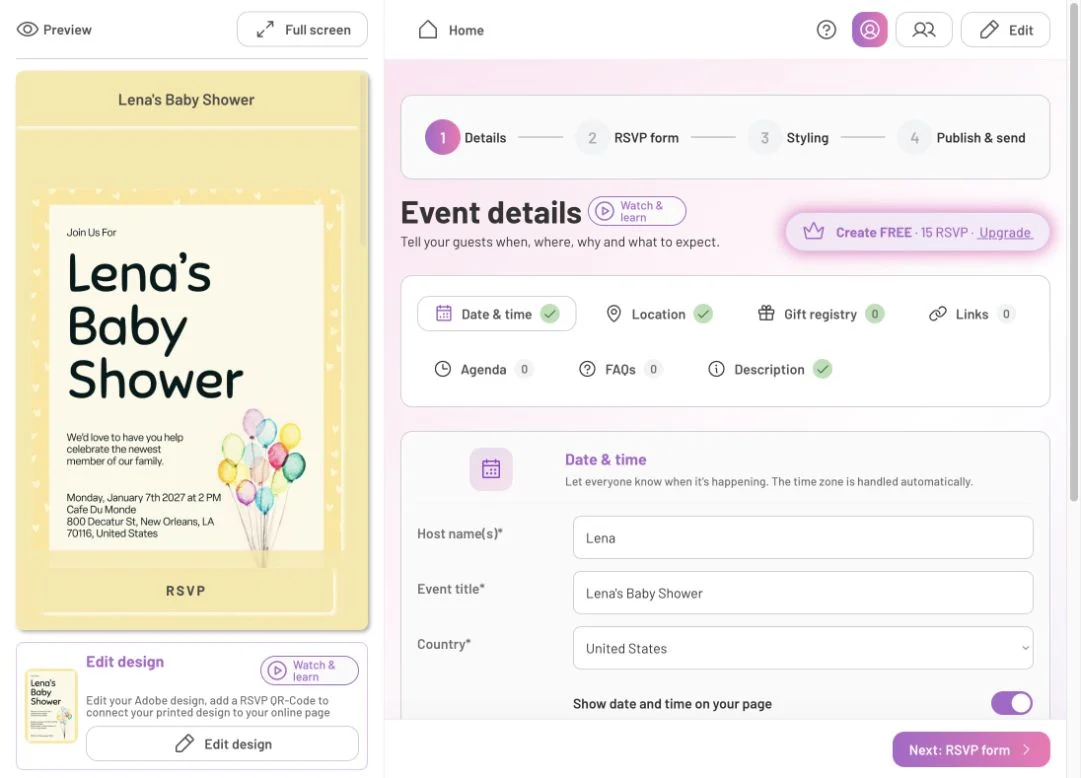Go to step 2 RSVP form
1081x778 pixels.
[x=627, y=137]
